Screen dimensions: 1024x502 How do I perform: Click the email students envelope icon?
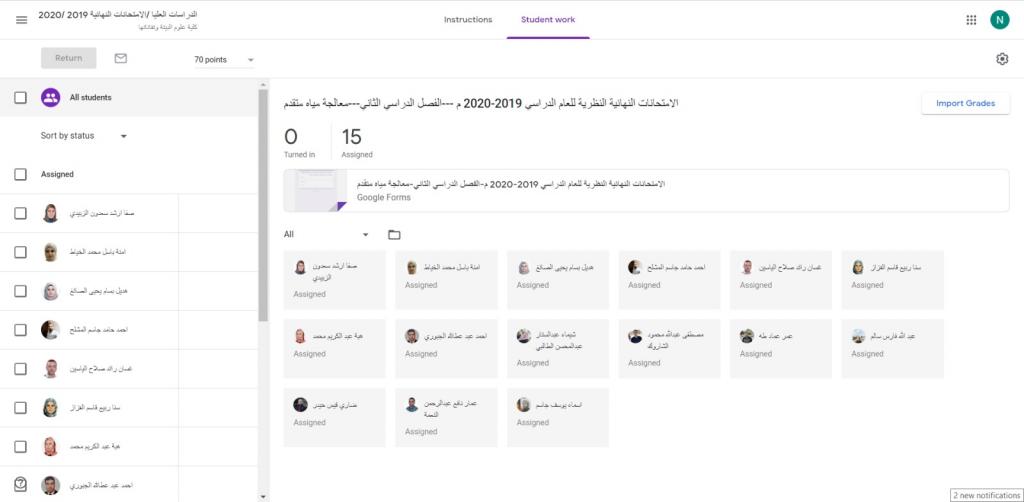121,59
